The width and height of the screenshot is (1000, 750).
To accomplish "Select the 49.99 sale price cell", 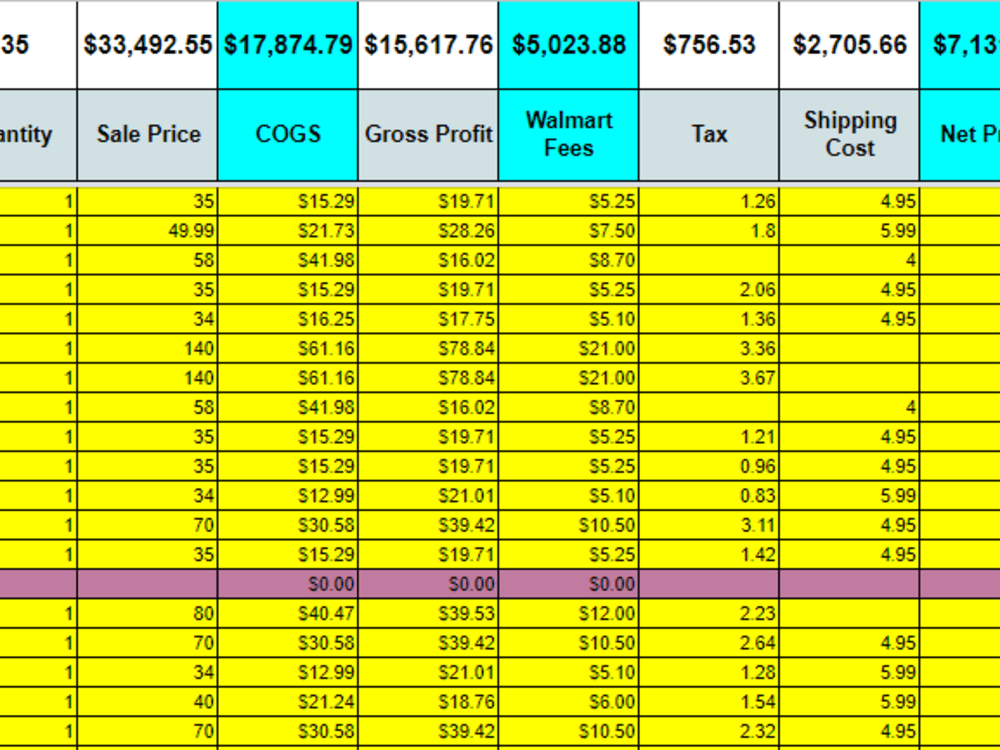I will 147,231.
